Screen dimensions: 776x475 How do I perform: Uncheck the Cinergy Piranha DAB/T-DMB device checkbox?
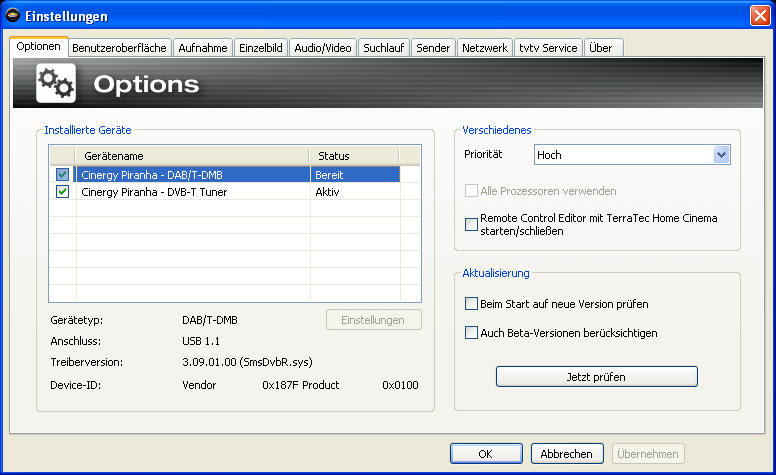pos(63,175)
